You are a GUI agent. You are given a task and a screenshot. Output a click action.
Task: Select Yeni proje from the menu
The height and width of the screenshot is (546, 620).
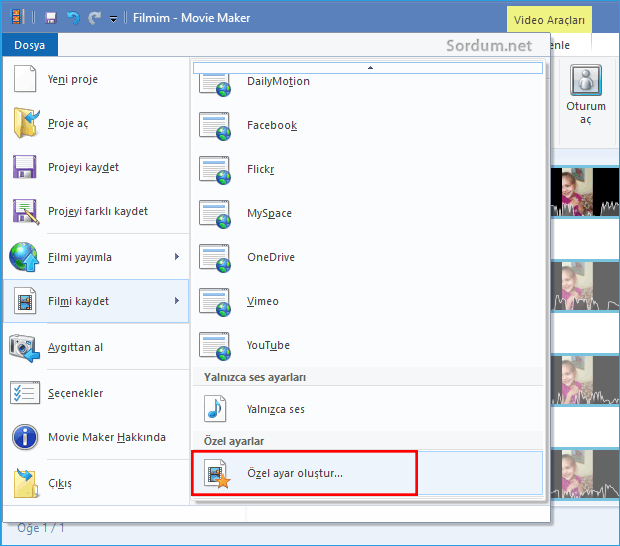73,79
